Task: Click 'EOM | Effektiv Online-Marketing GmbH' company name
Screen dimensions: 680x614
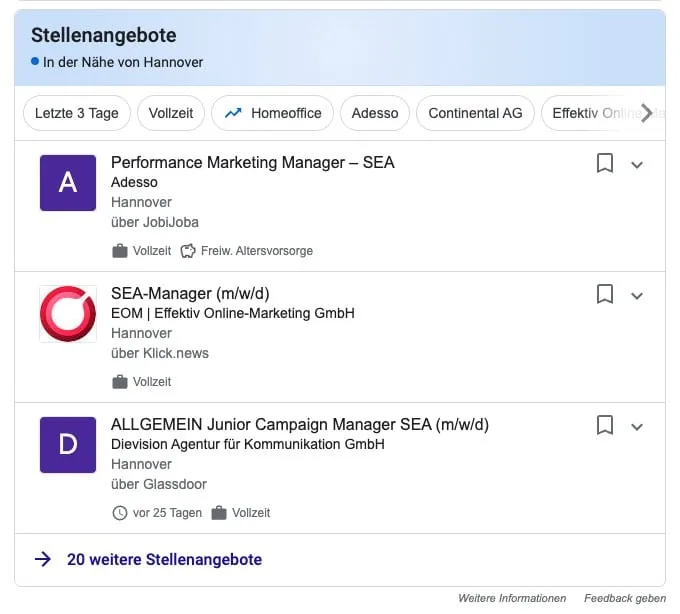Action: tap(233, 313)
